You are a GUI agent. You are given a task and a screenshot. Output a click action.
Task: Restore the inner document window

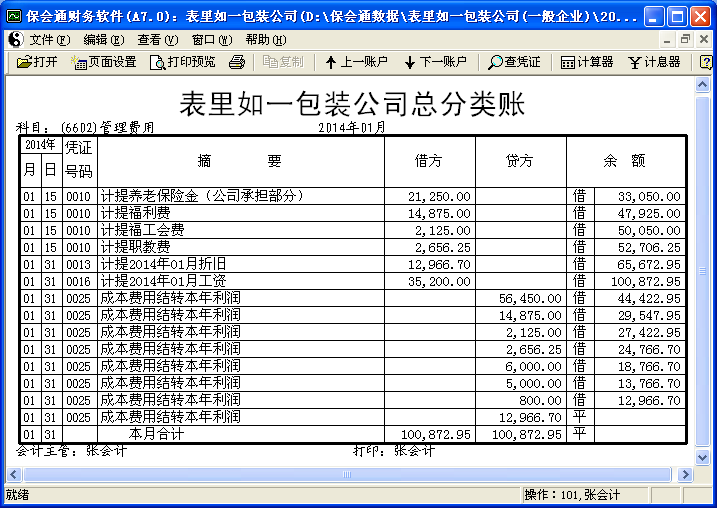[x=685, y=39]
